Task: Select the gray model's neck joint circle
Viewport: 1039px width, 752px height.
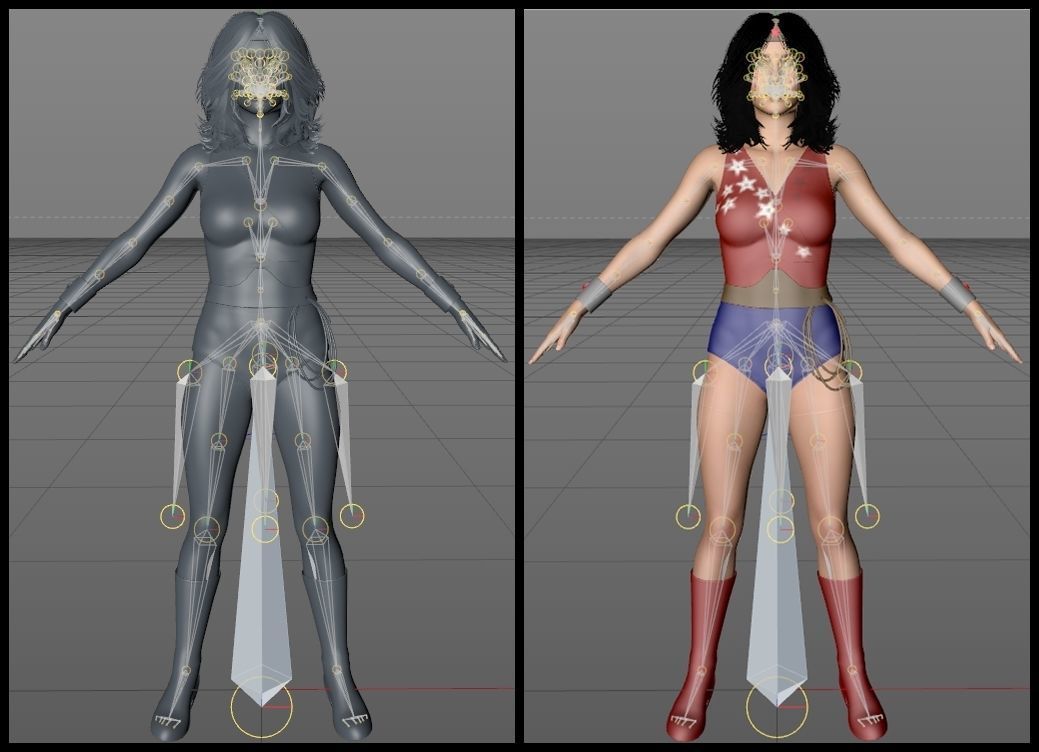Action: click(260, 115)
